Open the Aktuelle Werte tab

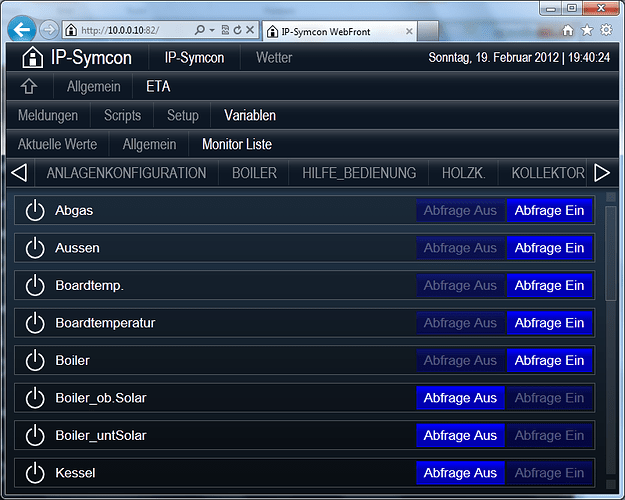coord(57,144)
